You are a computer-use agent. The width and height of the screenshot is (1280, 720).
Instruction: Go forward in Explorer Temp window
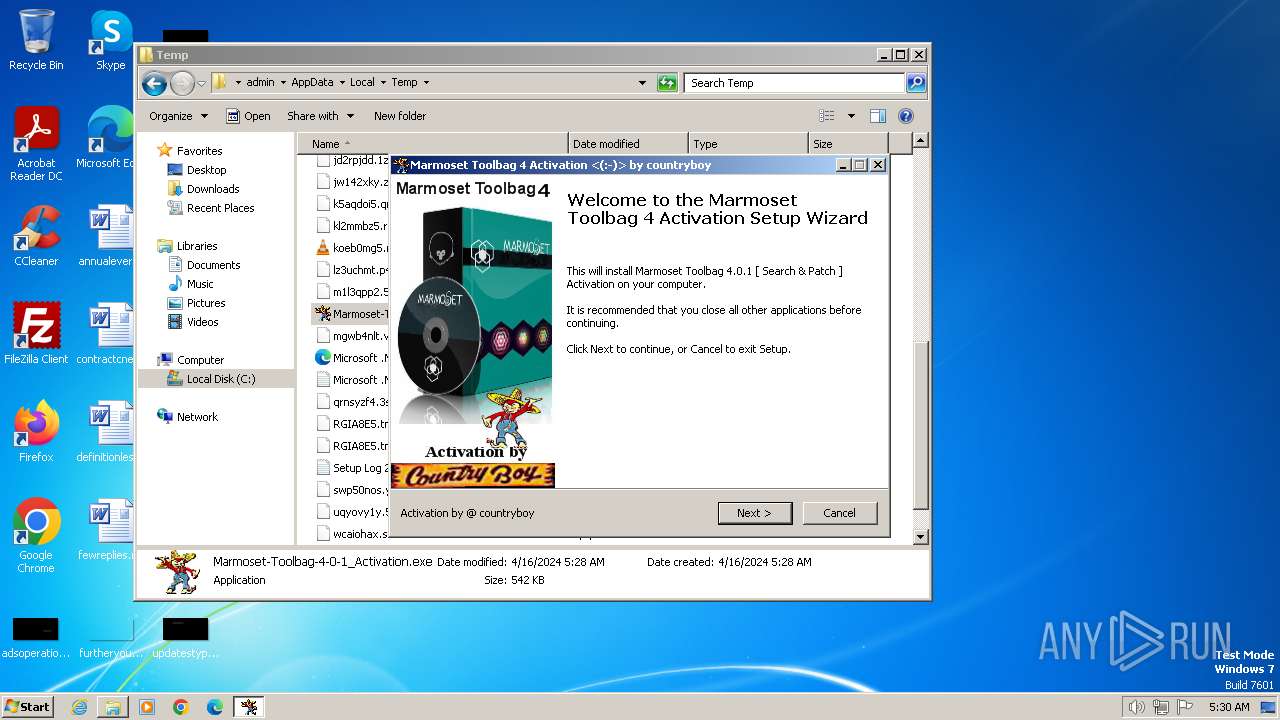(182, 83)
